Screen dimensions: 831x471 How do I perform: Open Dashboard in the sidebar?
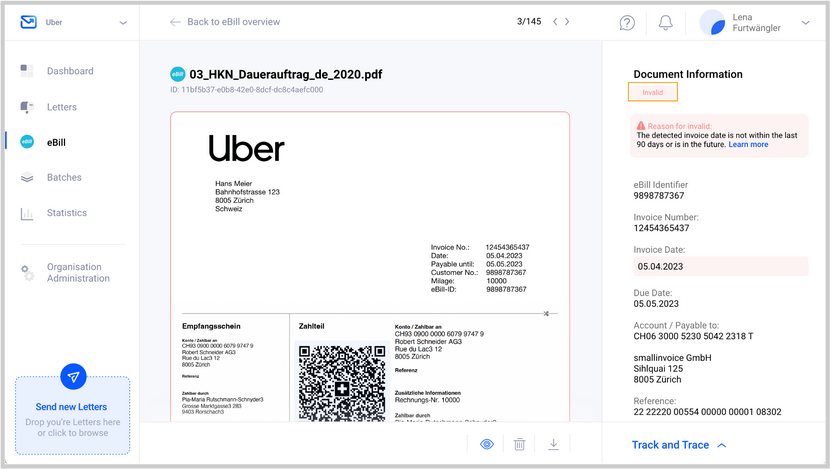pyautogui.click(x=70, y=71)
